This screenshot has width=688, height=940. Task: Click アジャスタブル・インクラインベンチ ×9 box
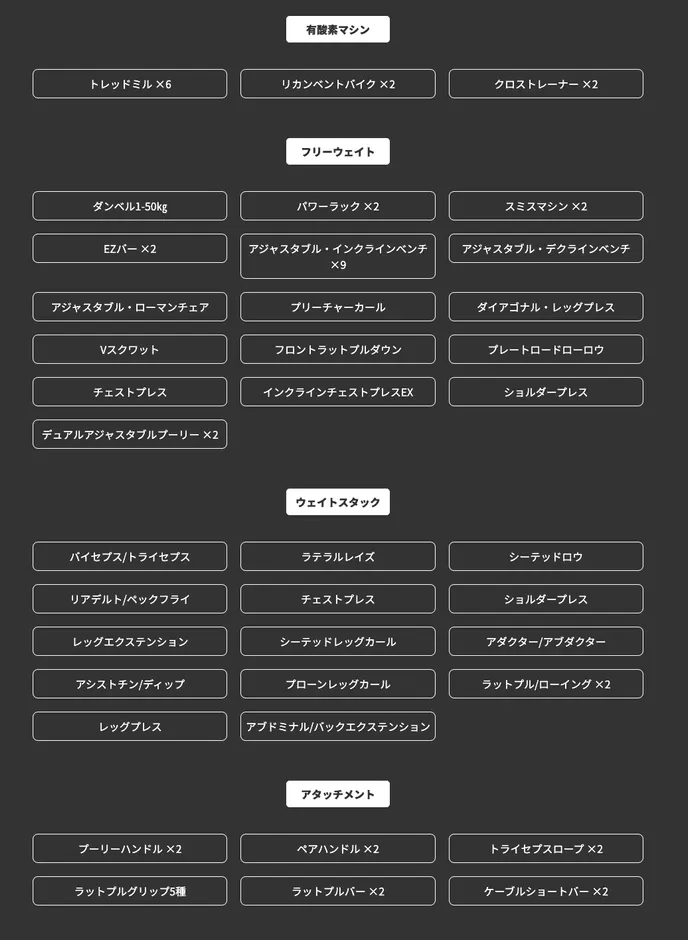[337, 257]
